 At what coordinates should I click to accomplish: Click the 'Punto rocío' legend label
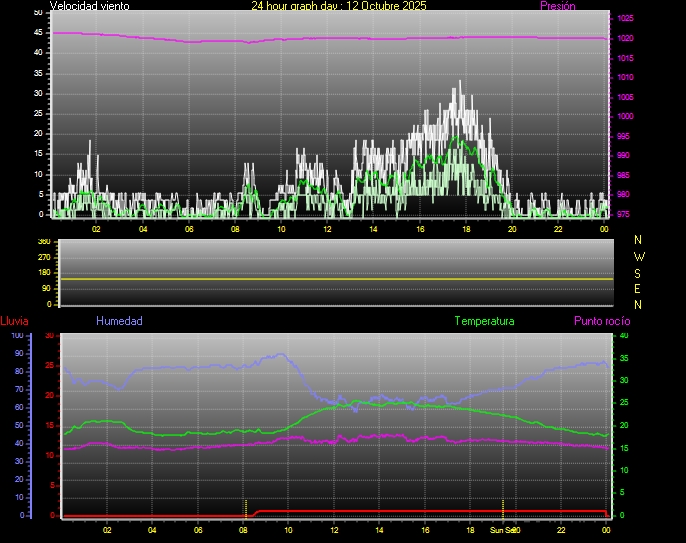click(x=602, y=321)
